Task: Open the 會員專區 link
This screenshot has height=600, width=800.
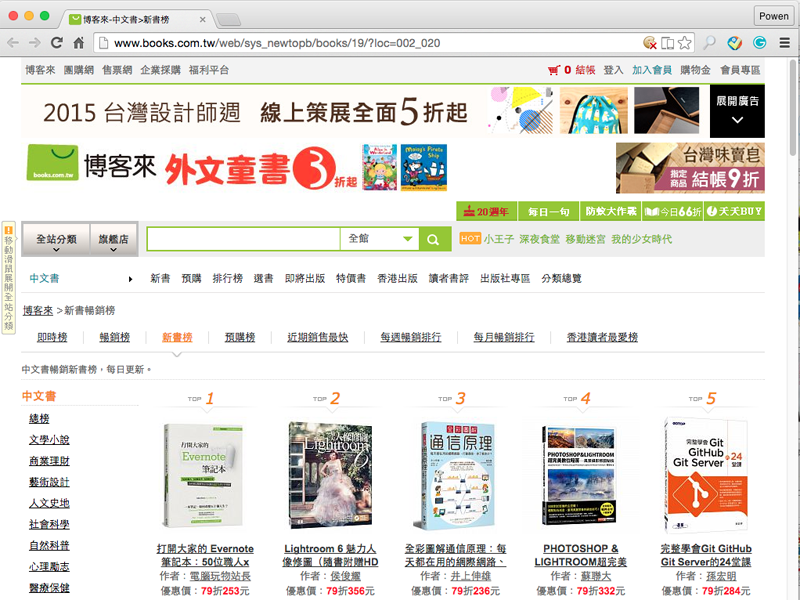Action: (740, 70)
